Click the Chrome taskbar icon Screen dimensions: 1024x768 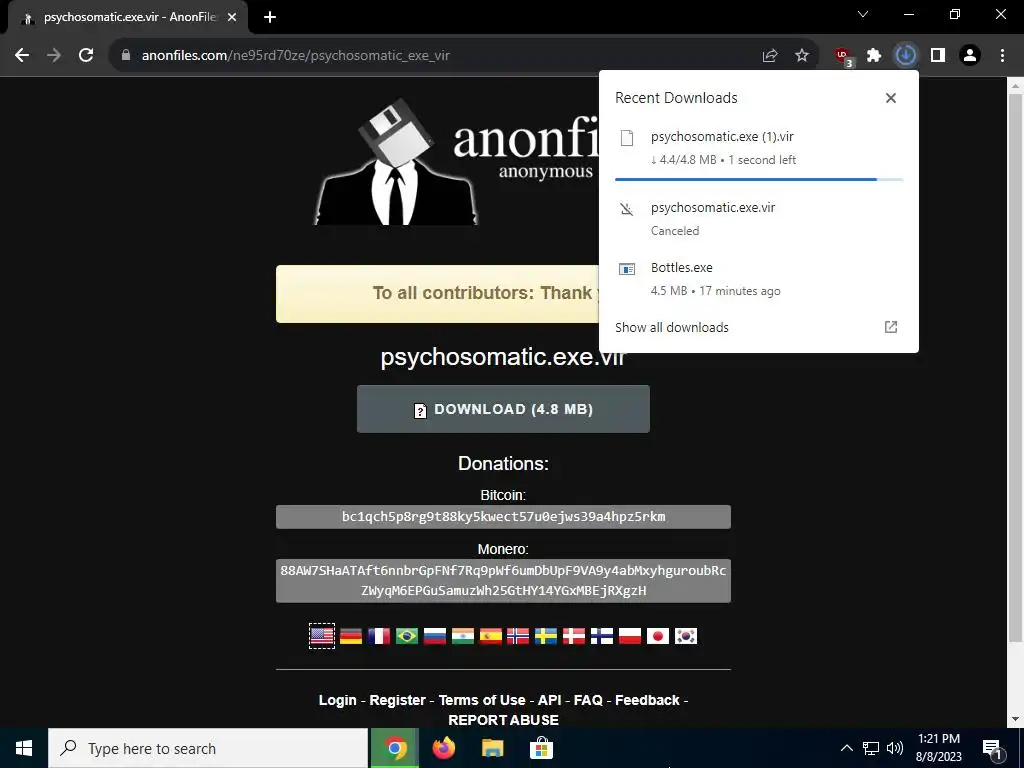pos(394,748)
